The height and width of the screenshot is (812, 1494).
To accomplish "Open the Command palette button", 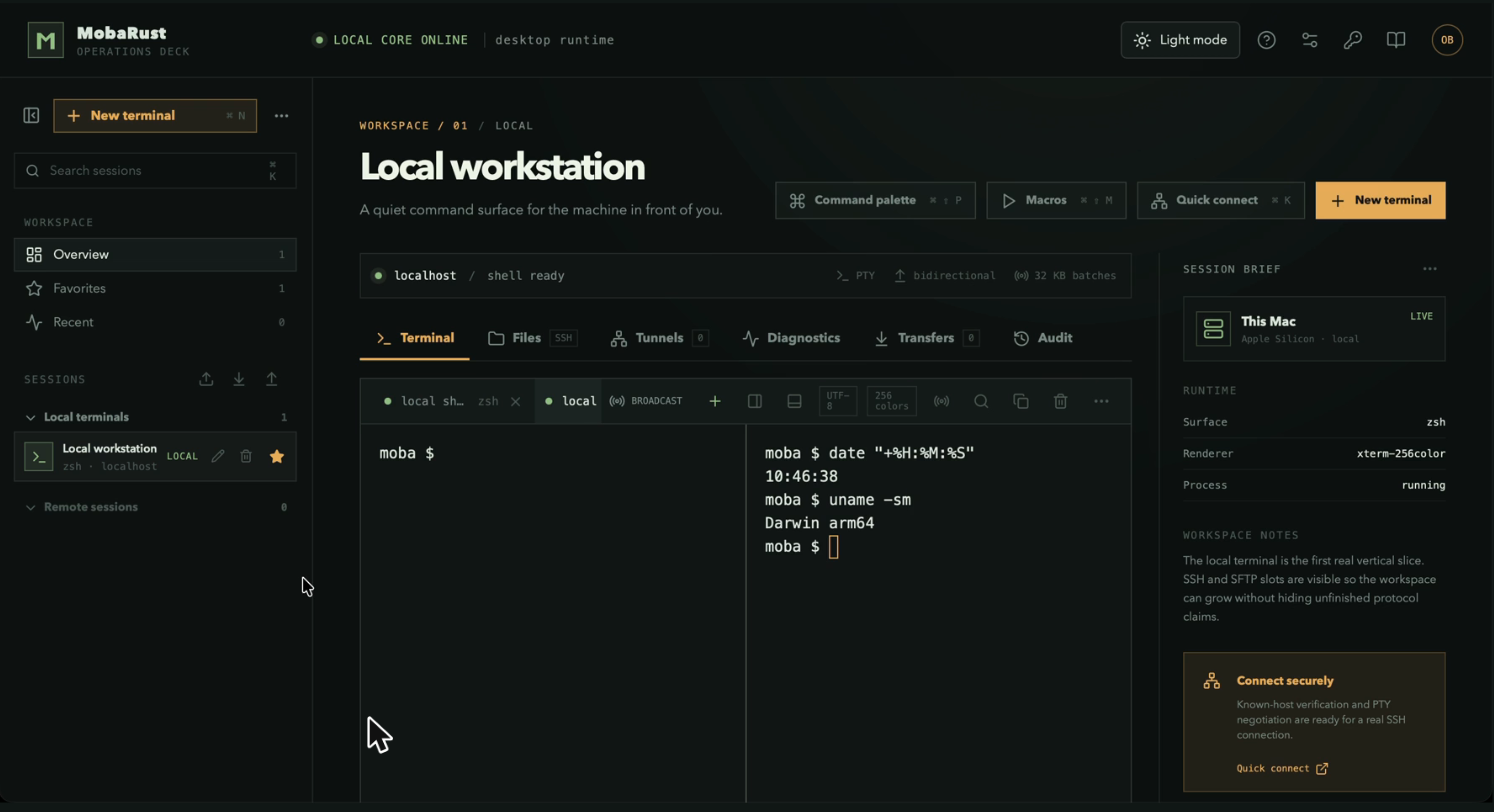I will (x=875, y=200).
